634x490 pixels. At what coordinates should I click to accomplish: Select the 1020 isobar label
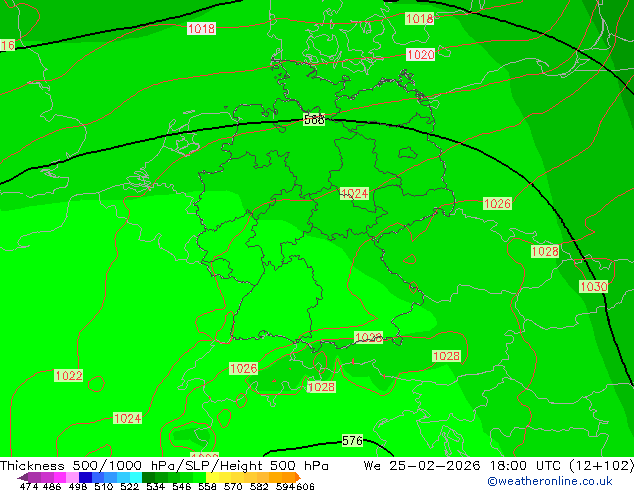tap(421, 55)
